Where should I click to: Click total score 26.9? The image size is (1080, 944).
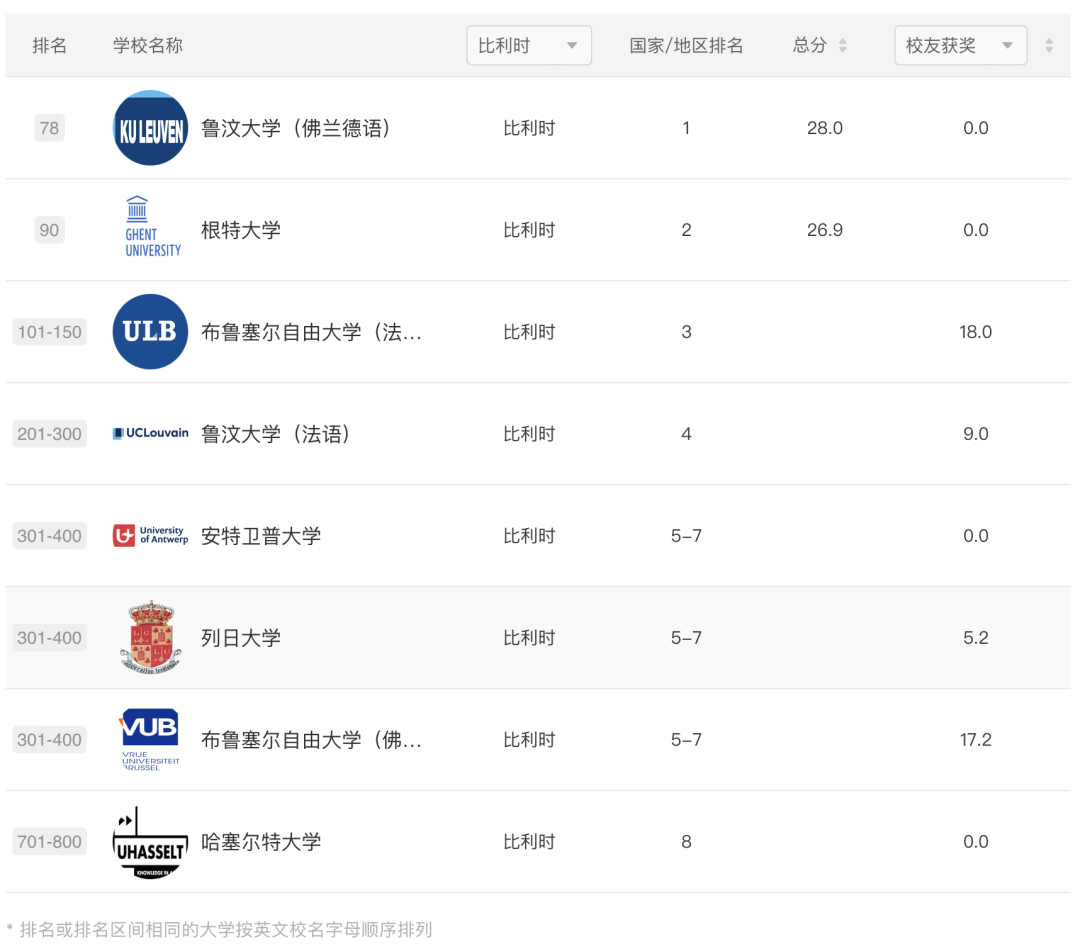(824, 230)
